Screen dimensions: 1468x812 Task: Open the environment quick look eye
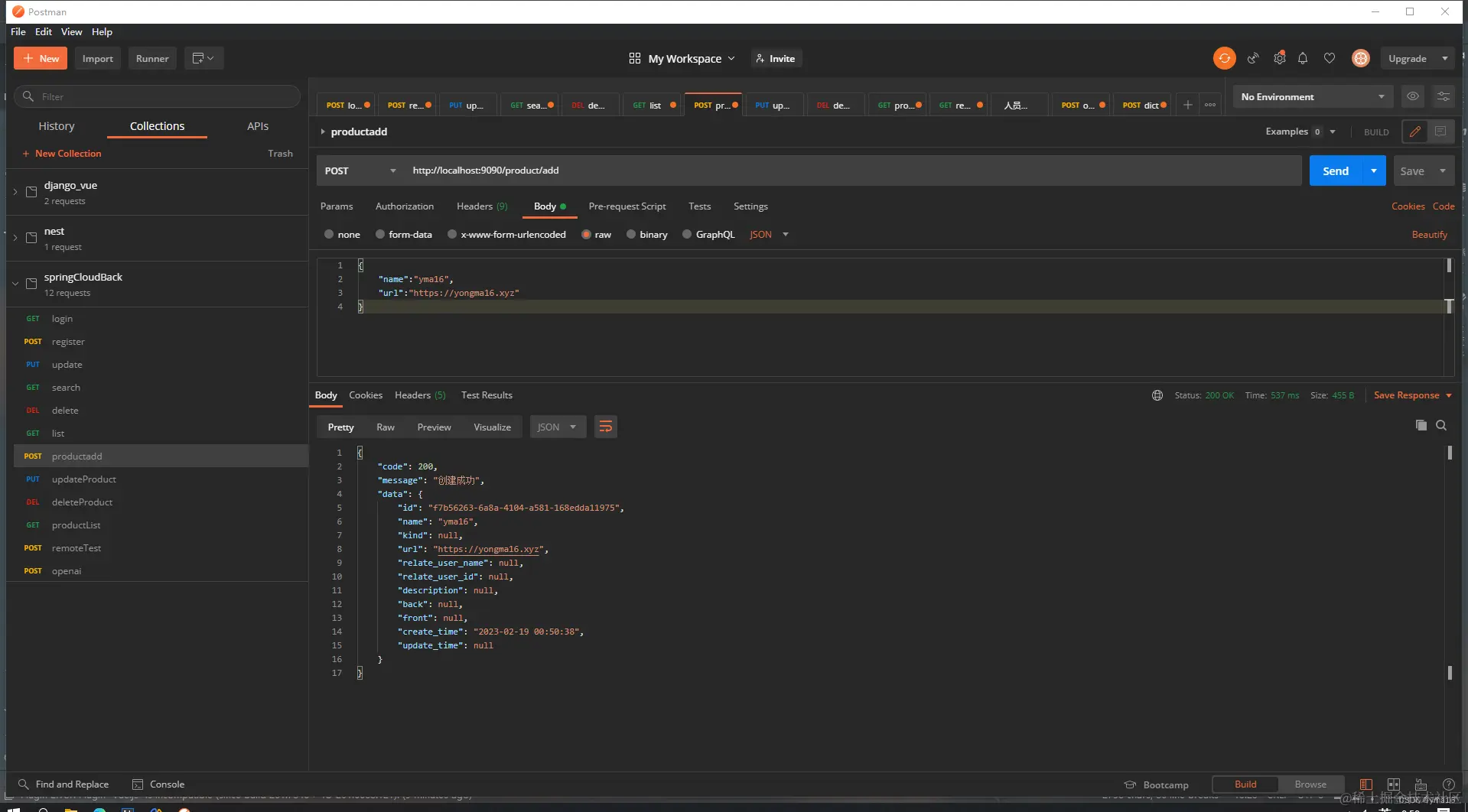[x=1413, y=96]
